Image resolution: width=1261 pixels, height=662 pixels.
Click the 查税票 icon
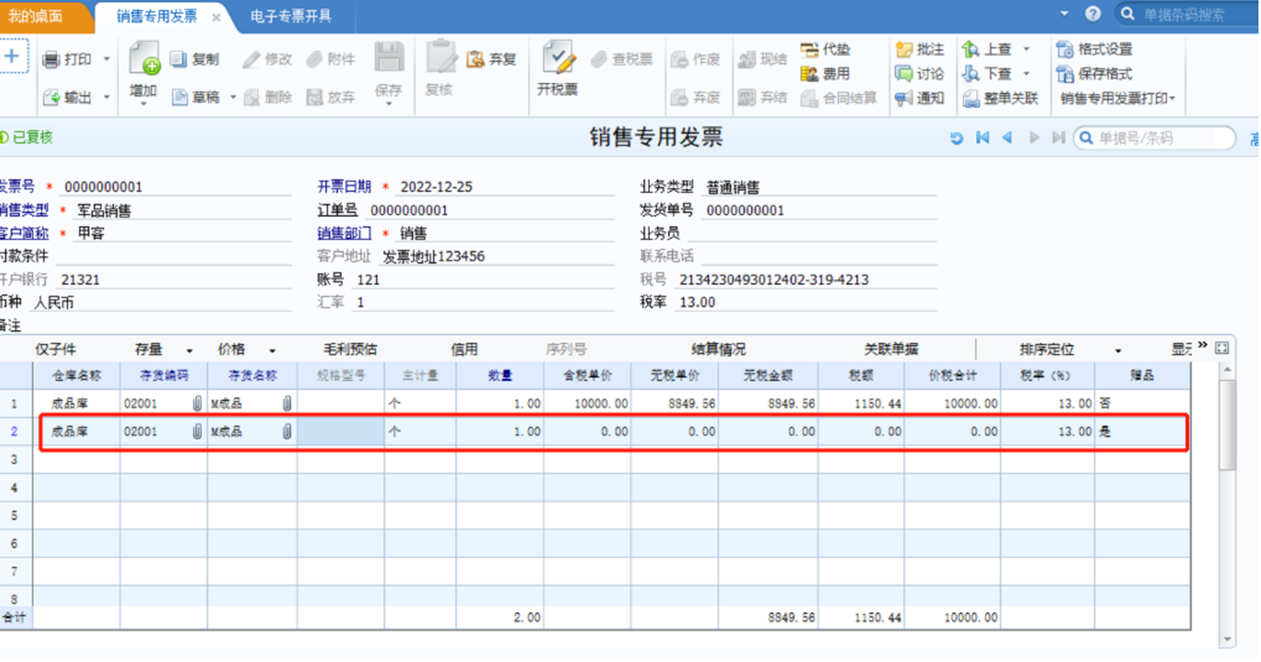(600, 59)
